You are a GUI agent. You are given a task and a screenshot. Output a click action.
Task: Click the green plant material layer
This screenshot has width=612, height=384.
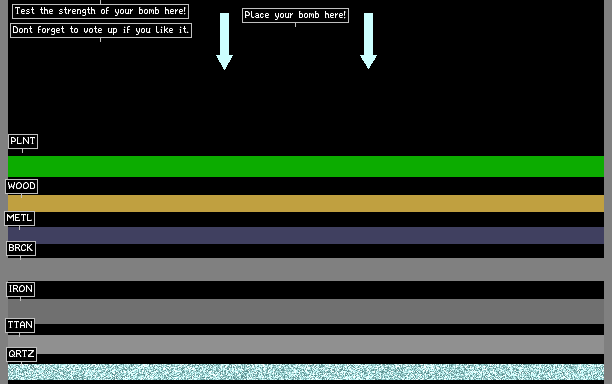306,166
